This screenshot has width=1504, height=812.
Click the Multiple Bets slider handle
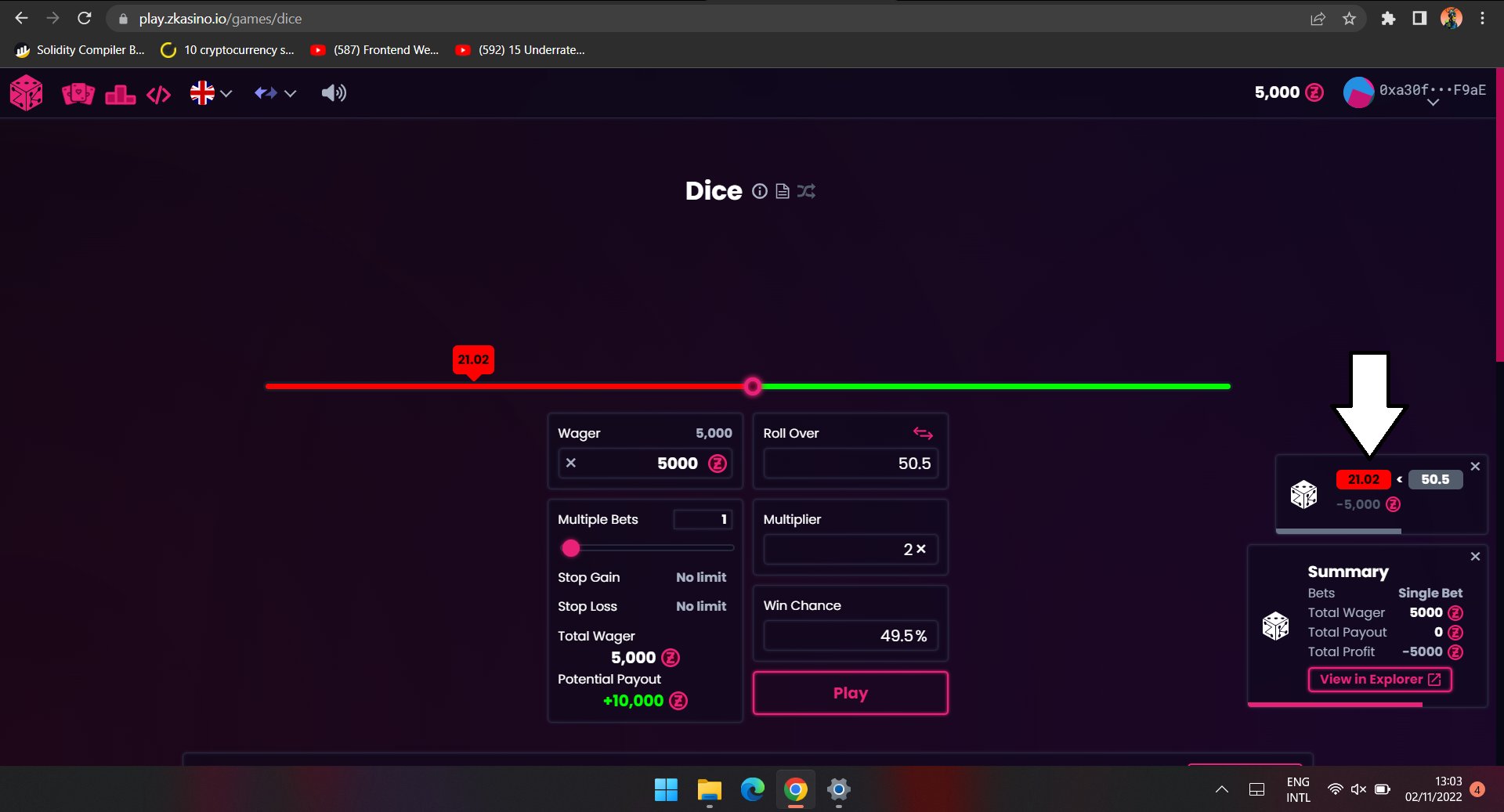[571, 548]
